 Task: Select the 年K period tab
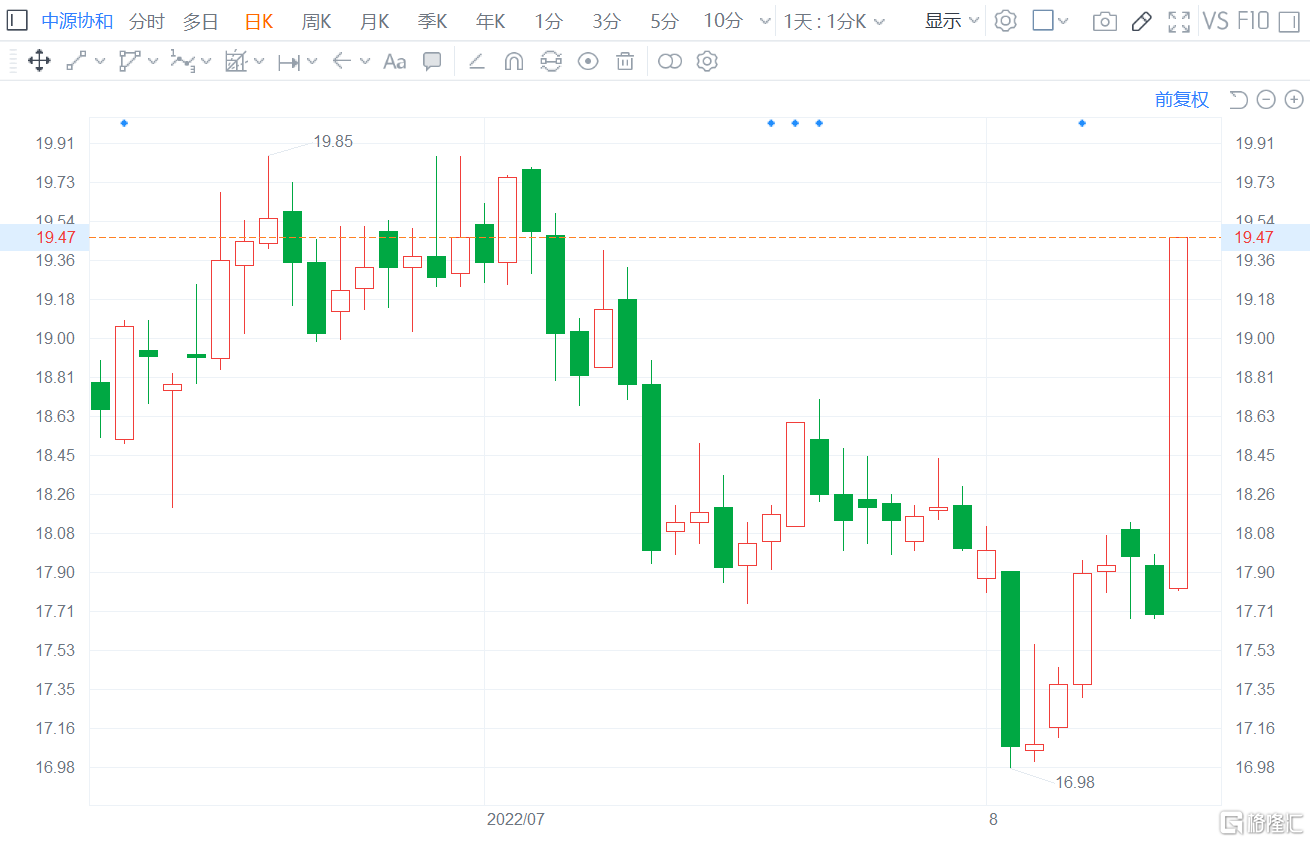coord(491,21)
